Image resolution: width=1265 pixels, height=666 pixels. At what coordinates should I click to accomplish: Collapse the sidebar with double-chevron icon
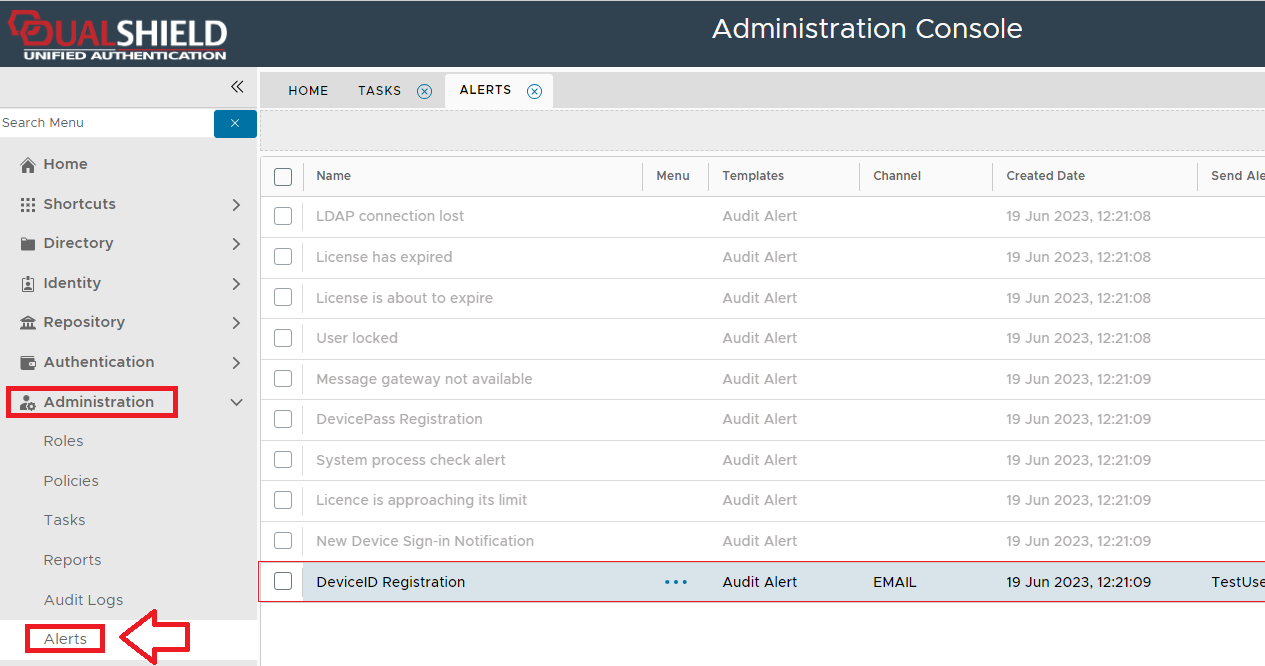[237, 87]
